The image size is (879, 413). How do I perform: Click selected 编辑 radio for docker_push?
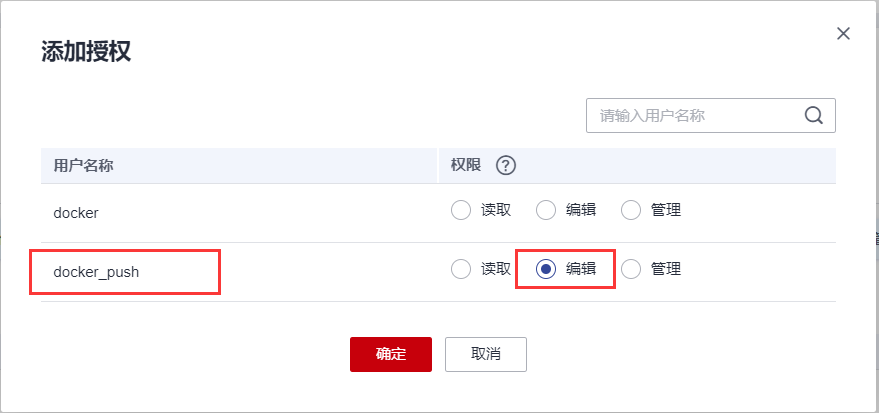pyautogui.click(x=545, y=270)
